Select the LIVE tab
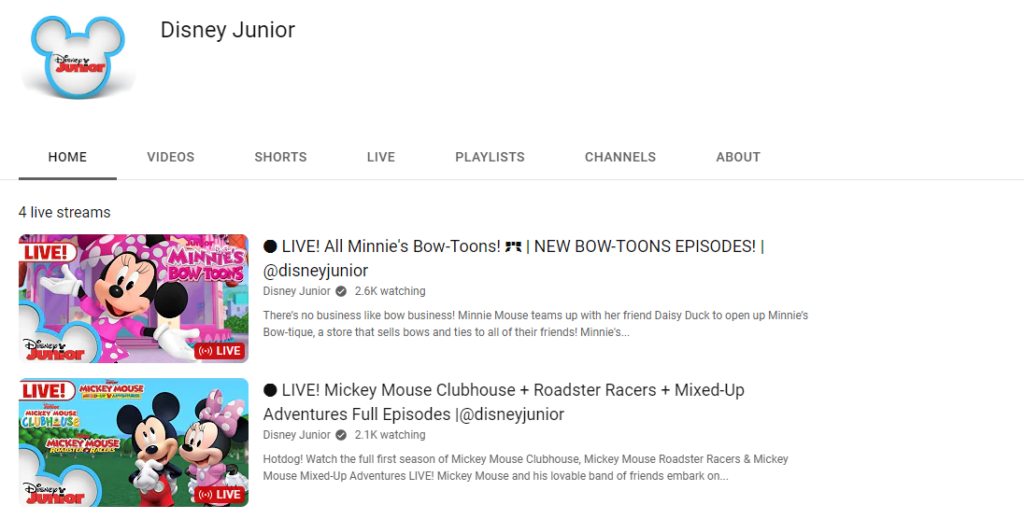This screenshot has width=1024, height=519. 381,157
